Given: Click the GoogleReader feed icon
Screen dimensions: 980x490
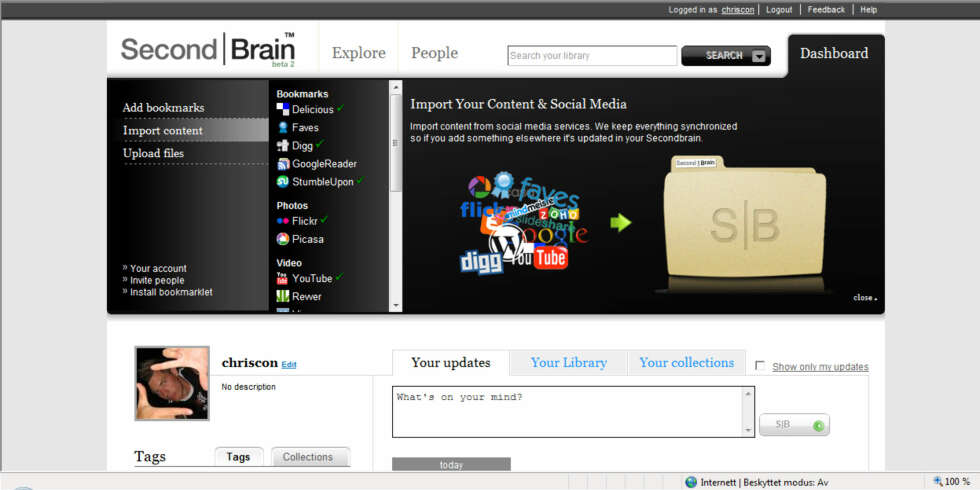Looking at the screenshot, I should (x=282, y=164).
